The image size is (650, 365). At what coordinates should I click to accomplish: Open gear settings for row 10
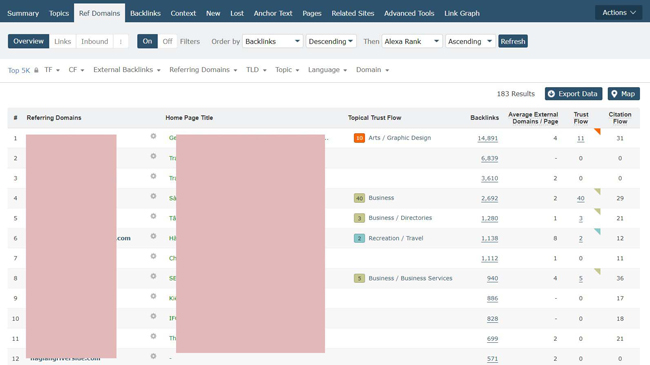tap(153, 316)
